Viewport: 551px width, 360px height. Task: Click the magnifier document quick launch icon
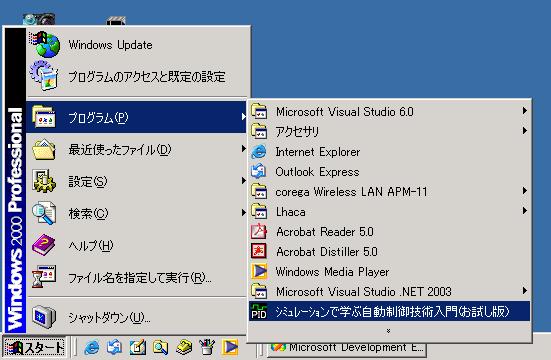pyautogui.click(x=160, y=347)
